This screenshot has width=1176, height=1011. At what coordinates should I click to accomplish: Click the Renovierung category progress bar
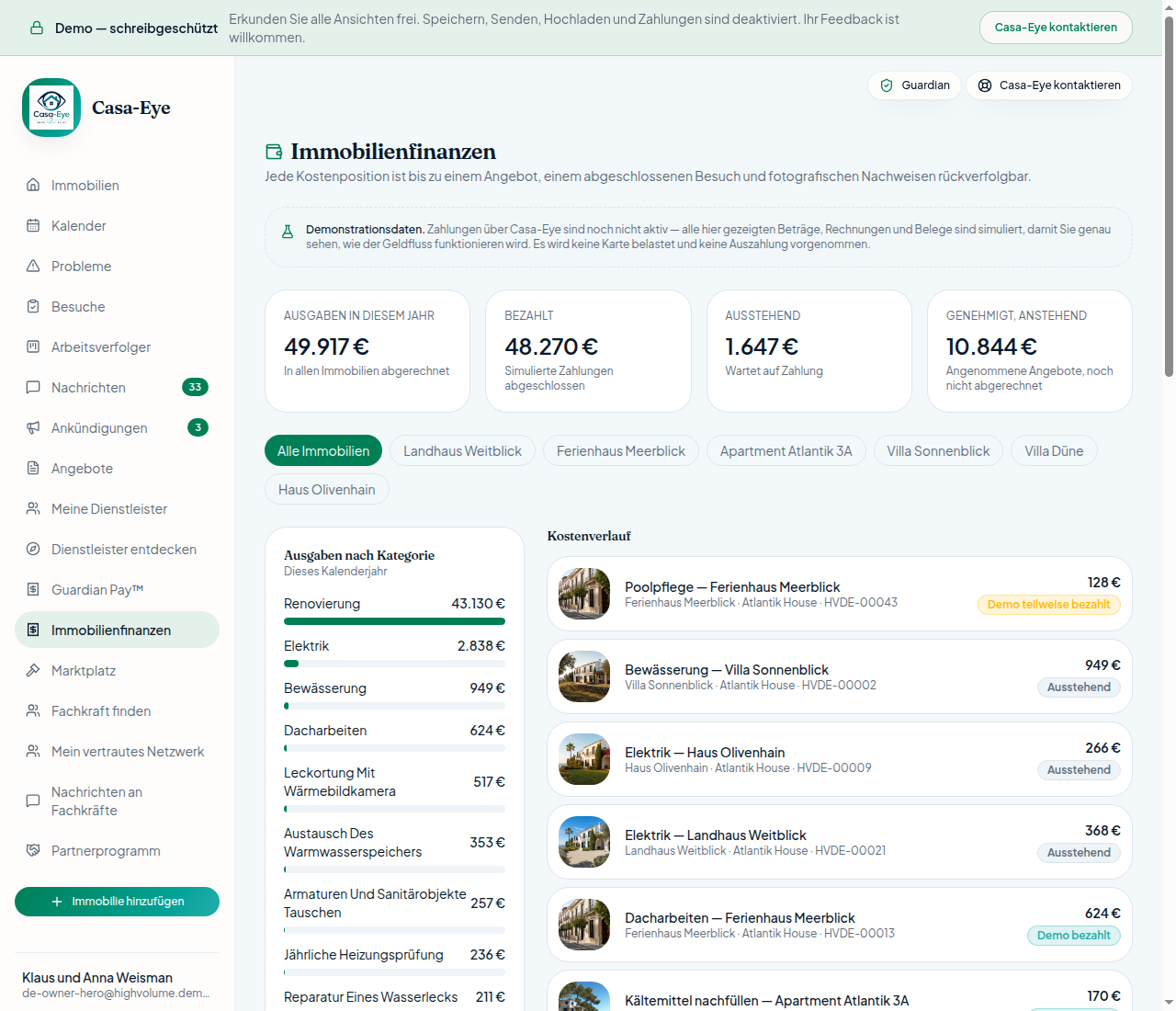pos(394,621)
